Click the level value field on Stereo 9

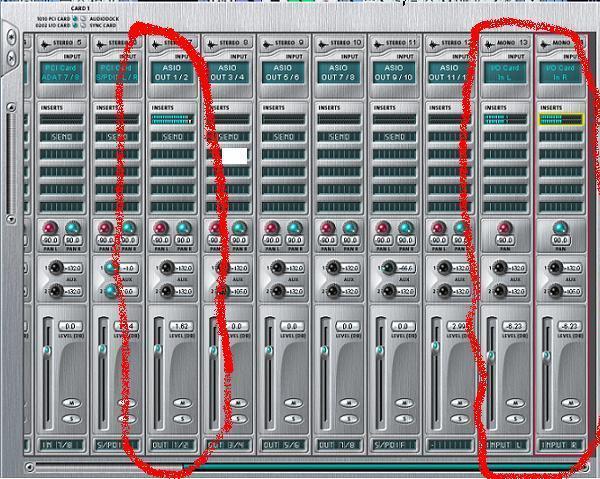(x=292, y=326)
